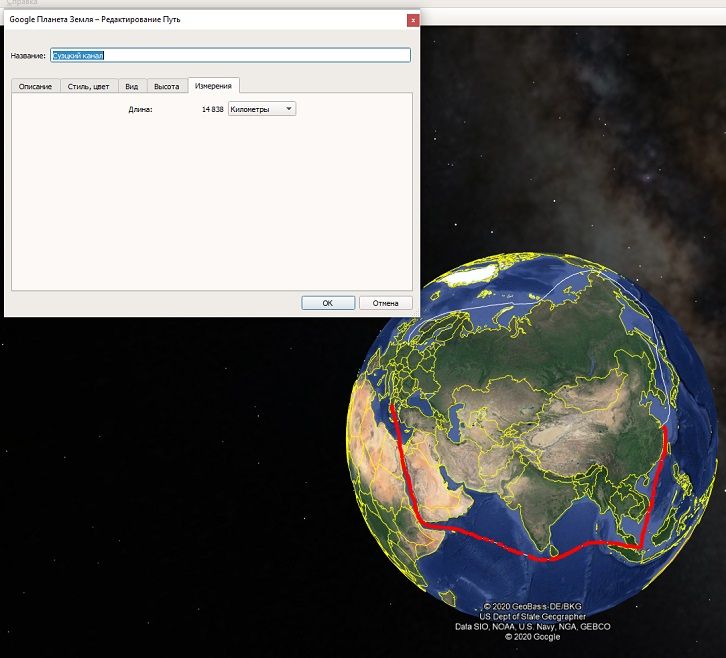726x658 pixels.
Task: Click the © 2020 Google attribution
Action: 532,637
